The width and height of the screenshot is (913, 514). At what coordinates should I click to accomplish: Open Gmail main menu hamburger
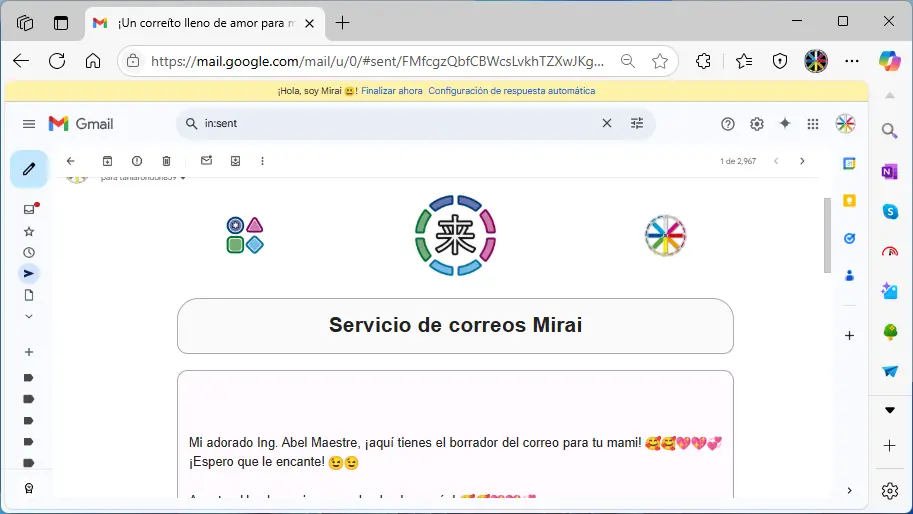click(x=29, y=124)
